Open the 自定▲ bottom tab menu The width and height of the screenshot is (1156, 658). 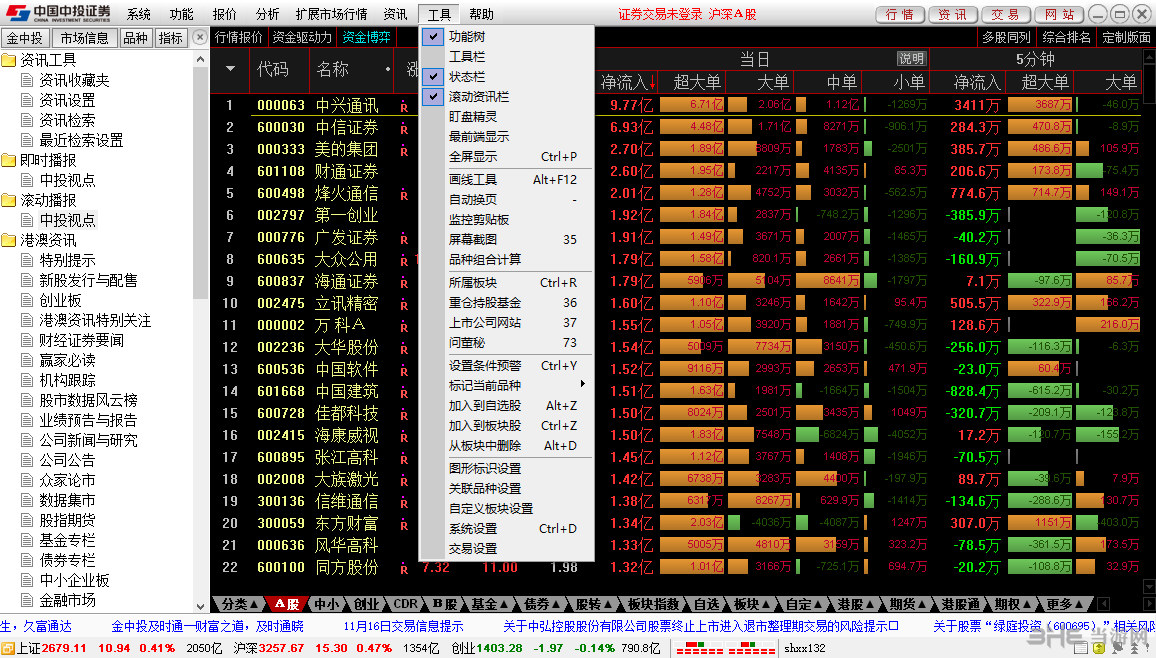tap(802, 604)
